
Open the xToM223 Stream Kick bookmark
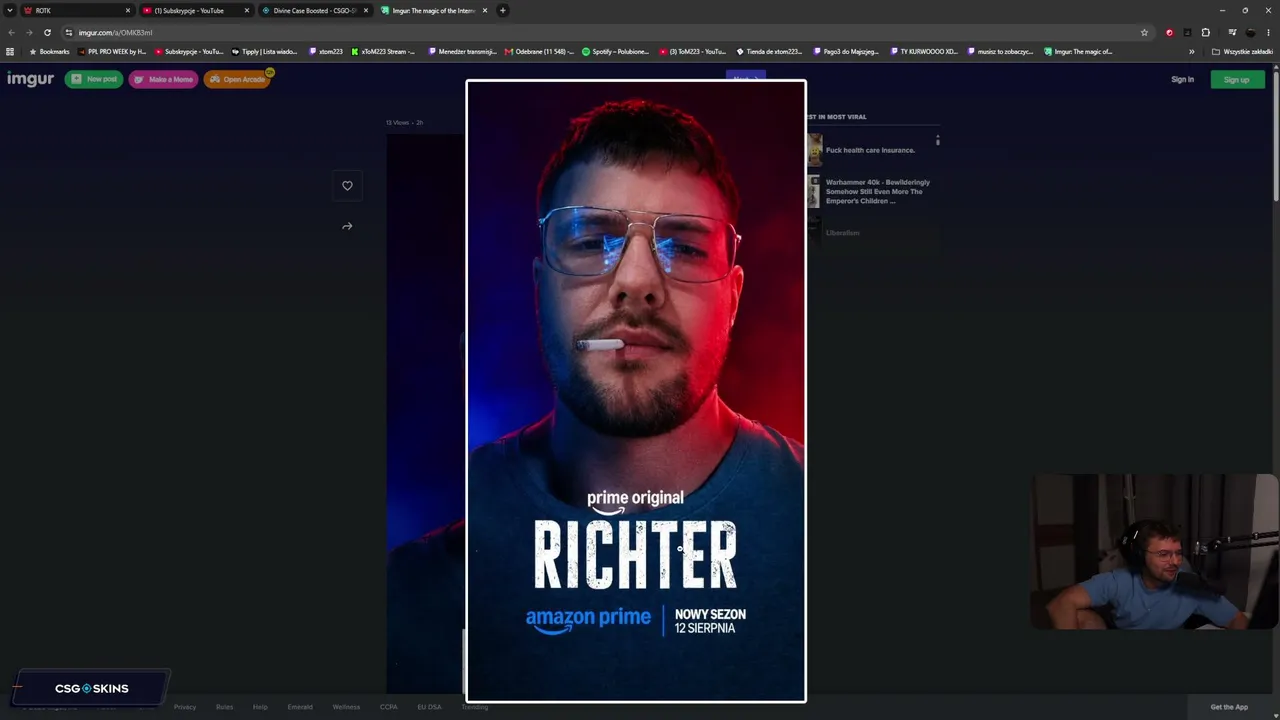point(384,51)
